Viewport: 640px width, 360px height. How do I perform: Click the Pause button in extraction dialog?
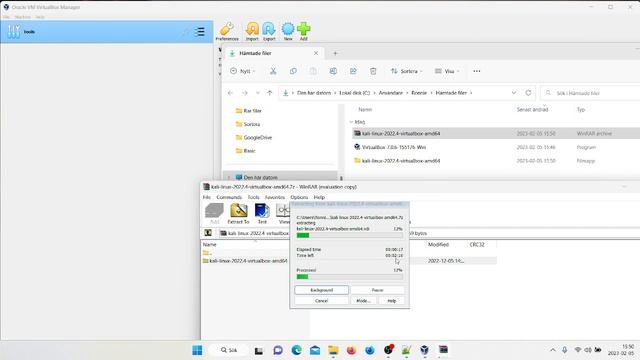[378, 290]
